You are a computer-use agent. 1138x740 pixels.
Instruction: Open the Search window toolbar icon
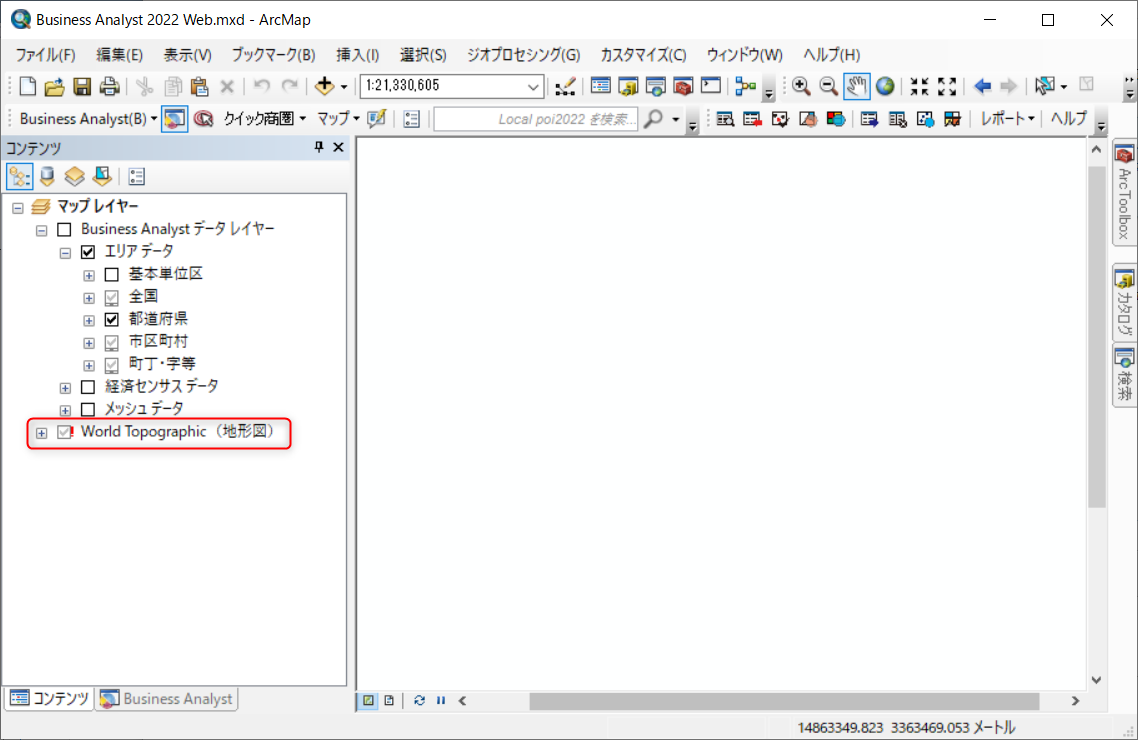point(655,86)
